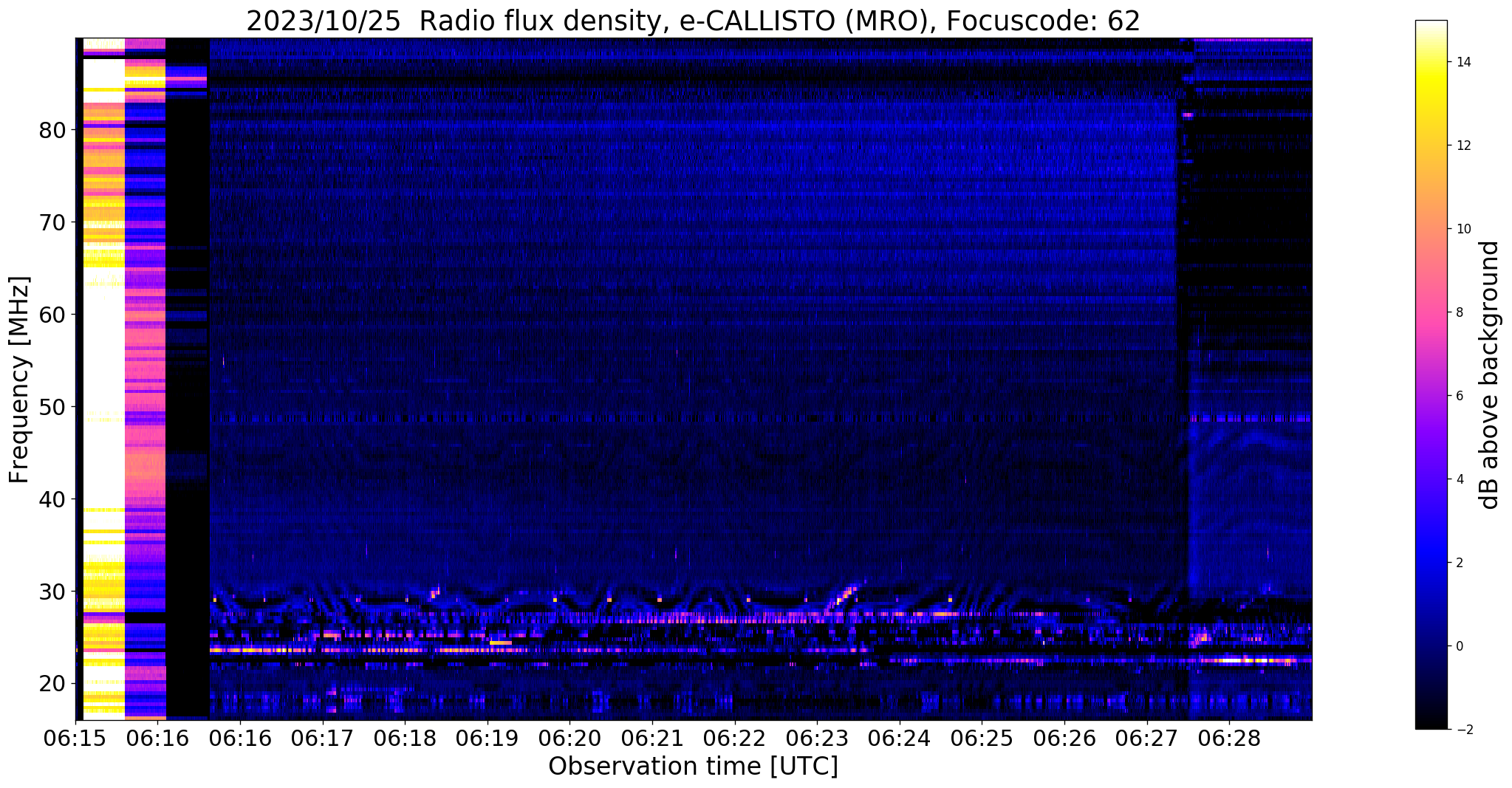1512x788 pixels.
Task: Click the 06:27 time tick label
Action: click(1146, 737)
